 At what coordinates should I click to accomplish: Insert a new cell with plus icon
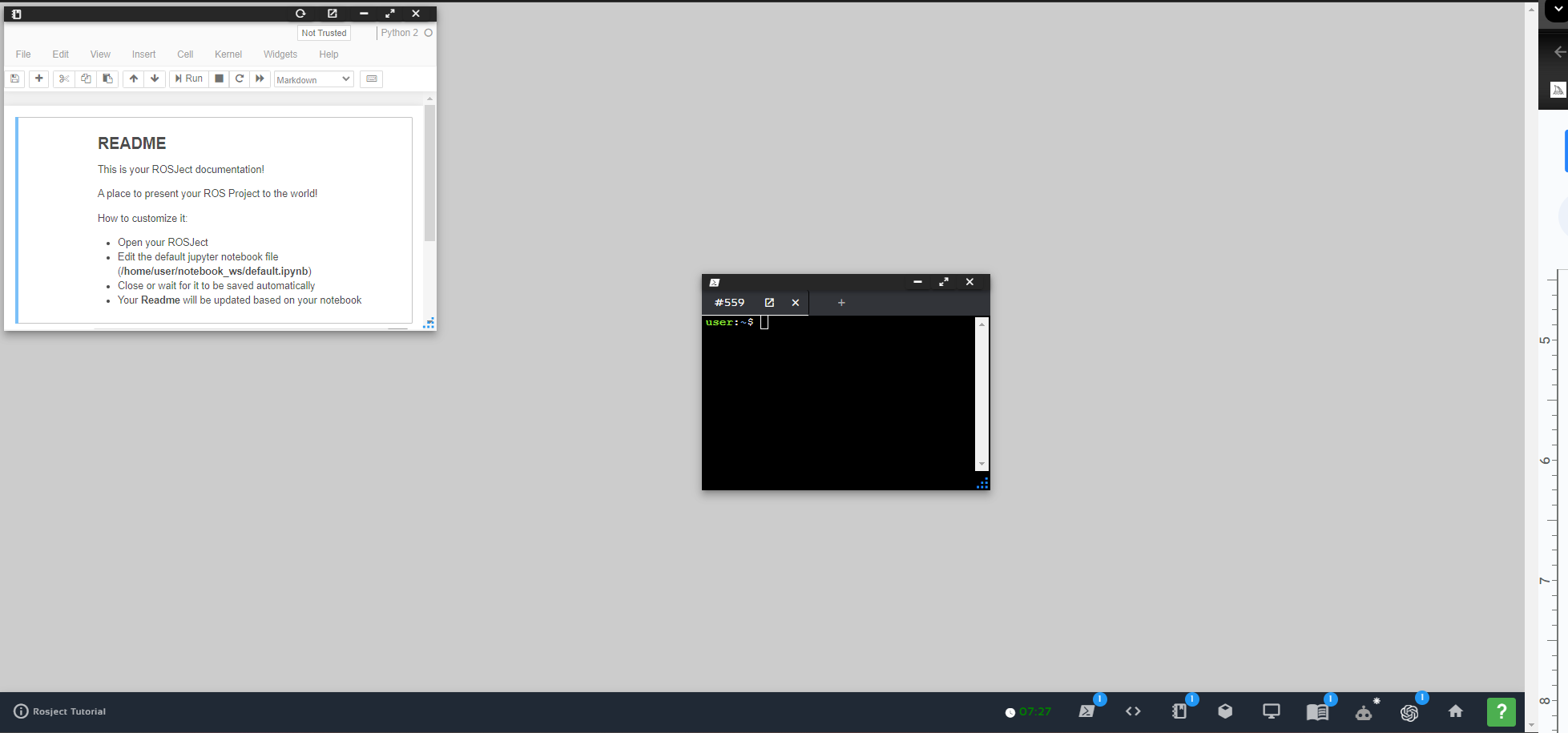[38, 79]
